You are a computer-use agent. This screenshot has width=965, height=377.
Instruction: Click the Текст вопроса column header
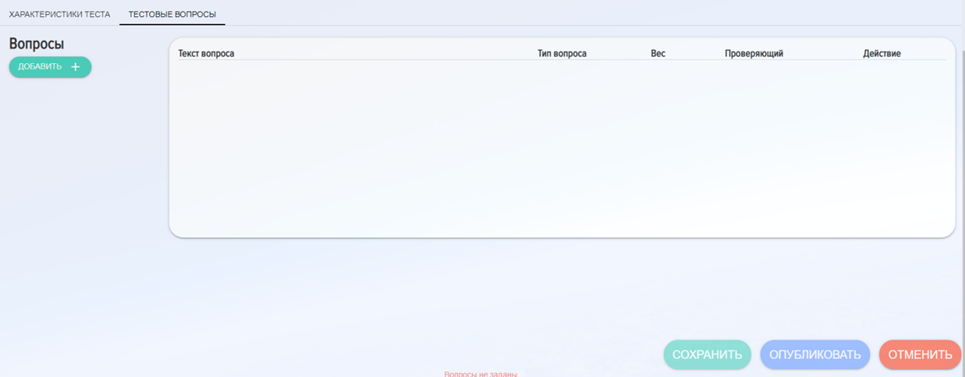point(206,54)
